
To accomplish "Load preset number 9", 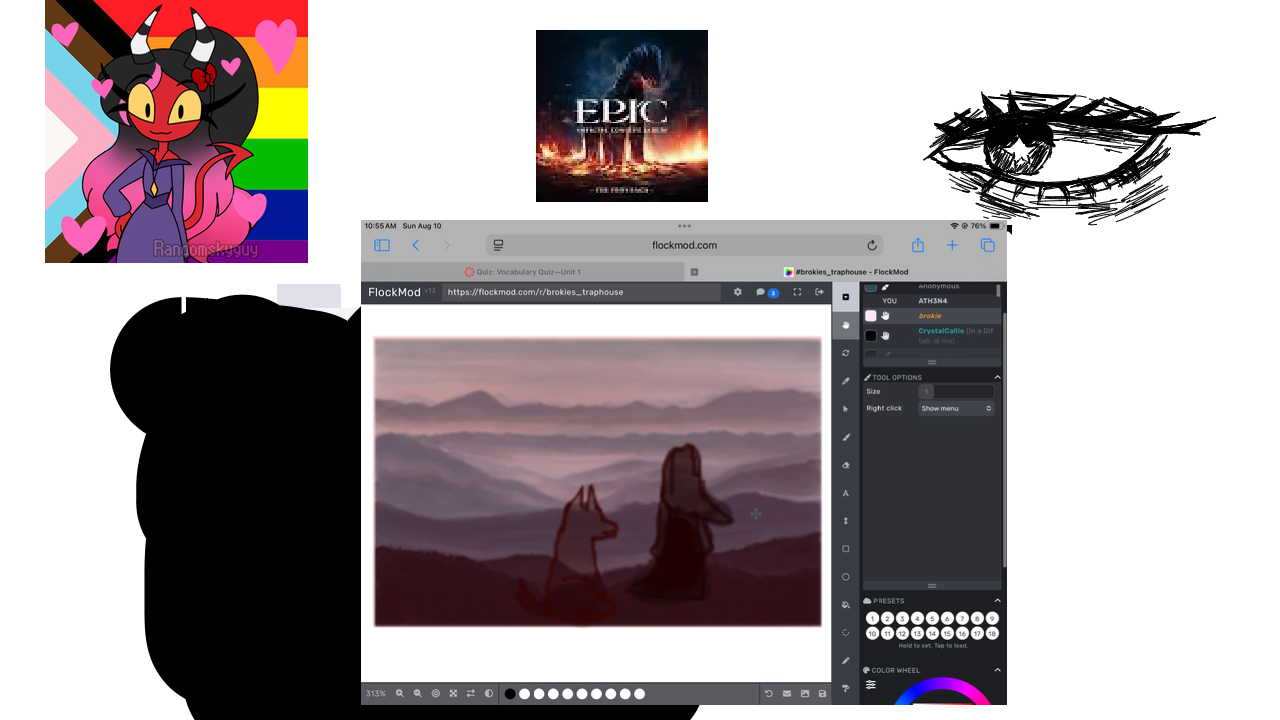I will click(992, 618).
